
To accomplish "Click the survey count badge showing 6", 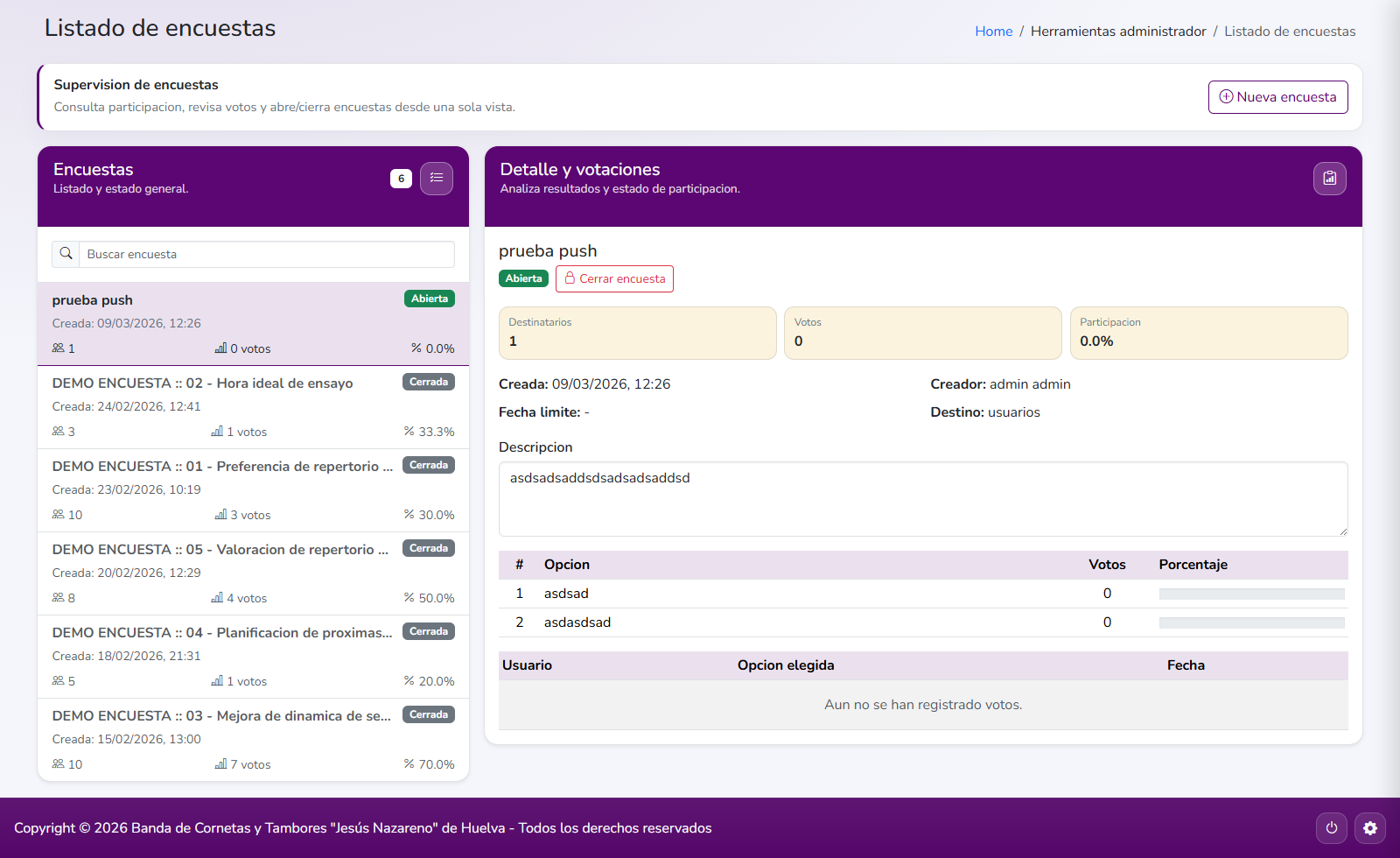I will (401, 179).
